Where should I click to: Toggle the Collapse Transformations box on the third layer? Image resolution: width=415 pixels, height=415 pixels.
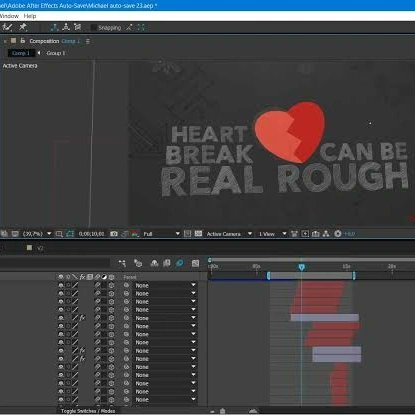click(x=68, y=302)
